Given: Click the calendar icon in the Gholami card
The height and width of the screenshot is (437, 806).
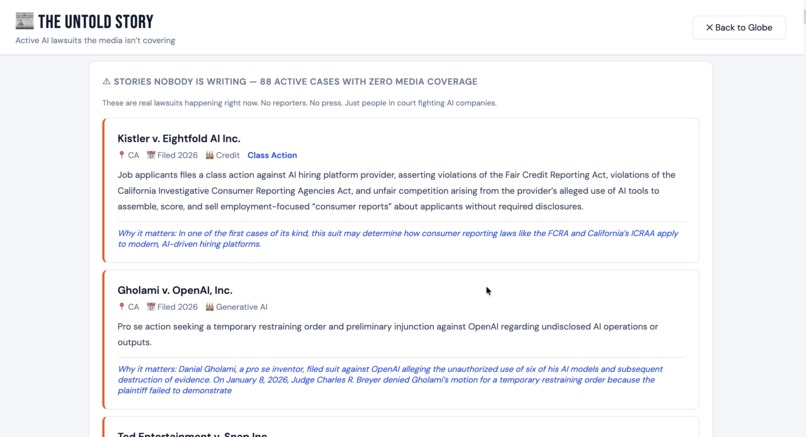Looking at the screenshot, I should [x=151, y=306].
